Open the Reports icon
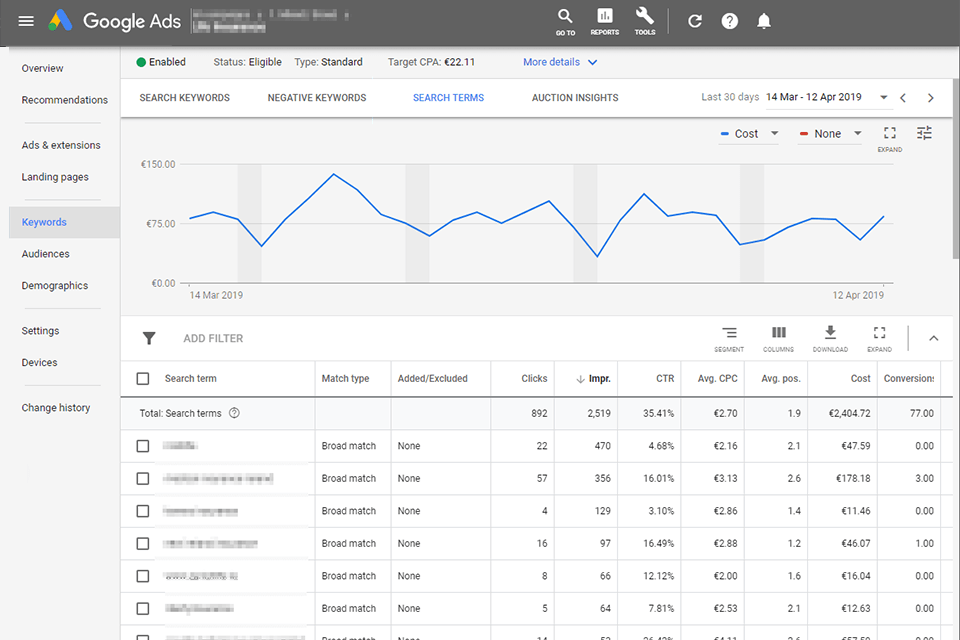The image size is (960, 640). (605, 20)
